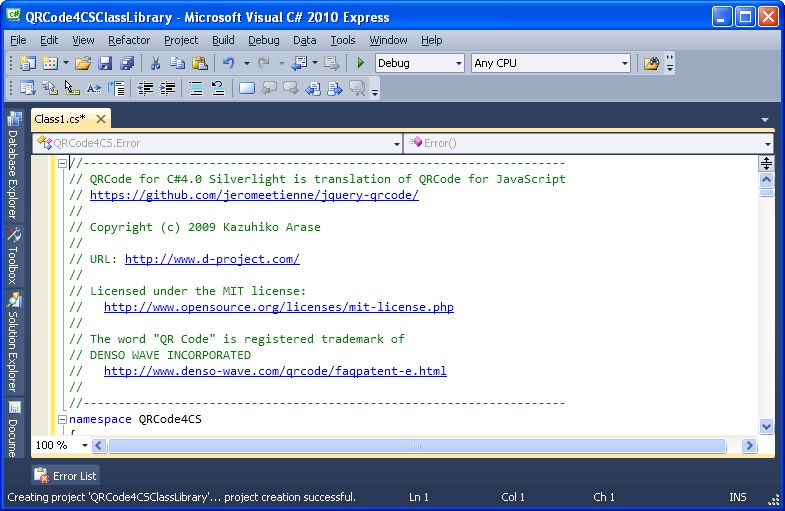Viewport: 785px width, 511px height.
Task: Open the Debug configuration dropdown
Action: (458, 63)
